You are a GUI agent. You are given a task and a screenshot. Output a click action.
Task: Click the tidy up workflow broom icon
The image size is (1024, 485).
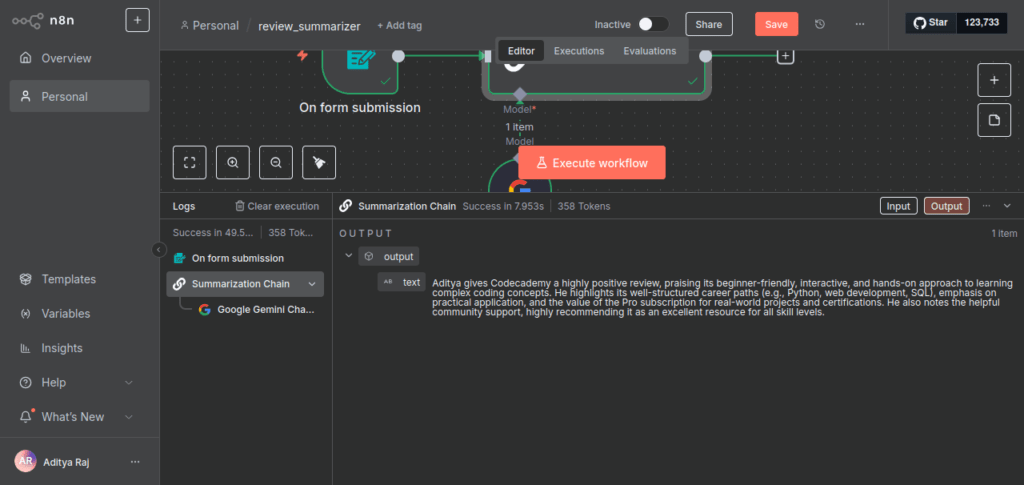pyautogui.click(x=319, y=162)
